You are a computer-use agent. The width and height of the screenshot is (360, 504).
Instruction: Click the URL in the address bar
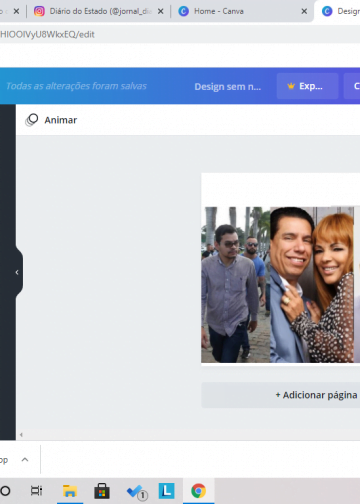coord(47,34)
